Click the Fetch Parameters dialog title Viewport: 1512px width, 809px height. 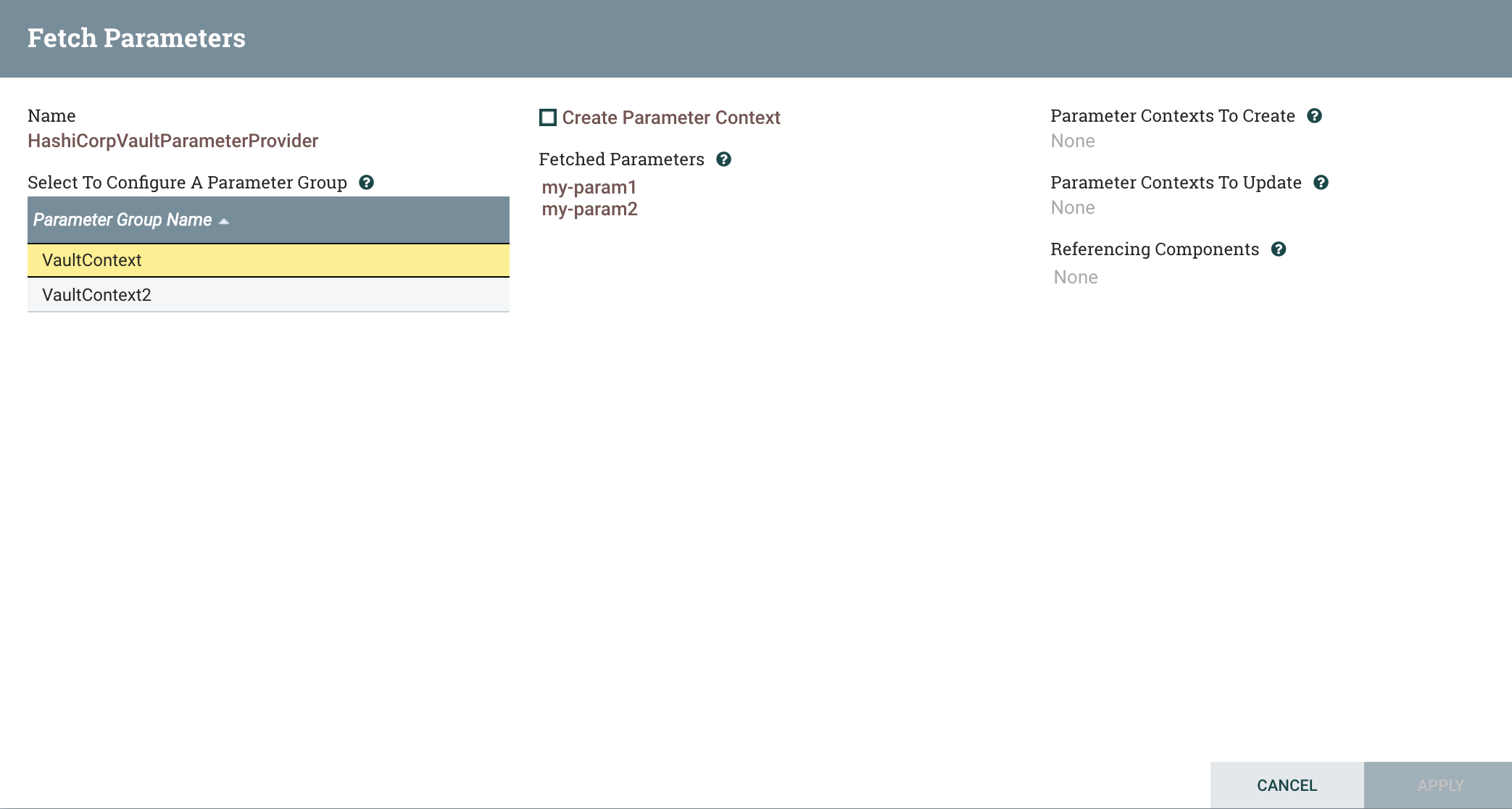coord(136,38)
